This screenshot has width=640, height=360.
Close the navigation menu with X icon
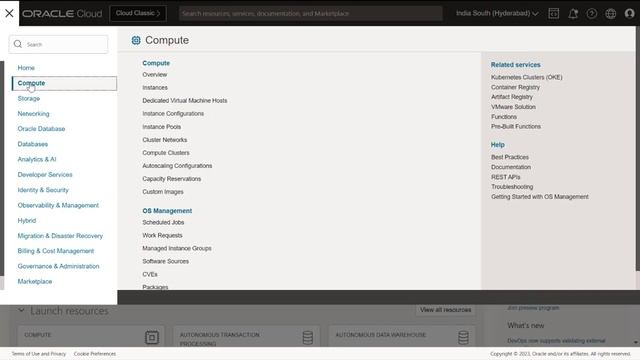click(x=9, y=13)
